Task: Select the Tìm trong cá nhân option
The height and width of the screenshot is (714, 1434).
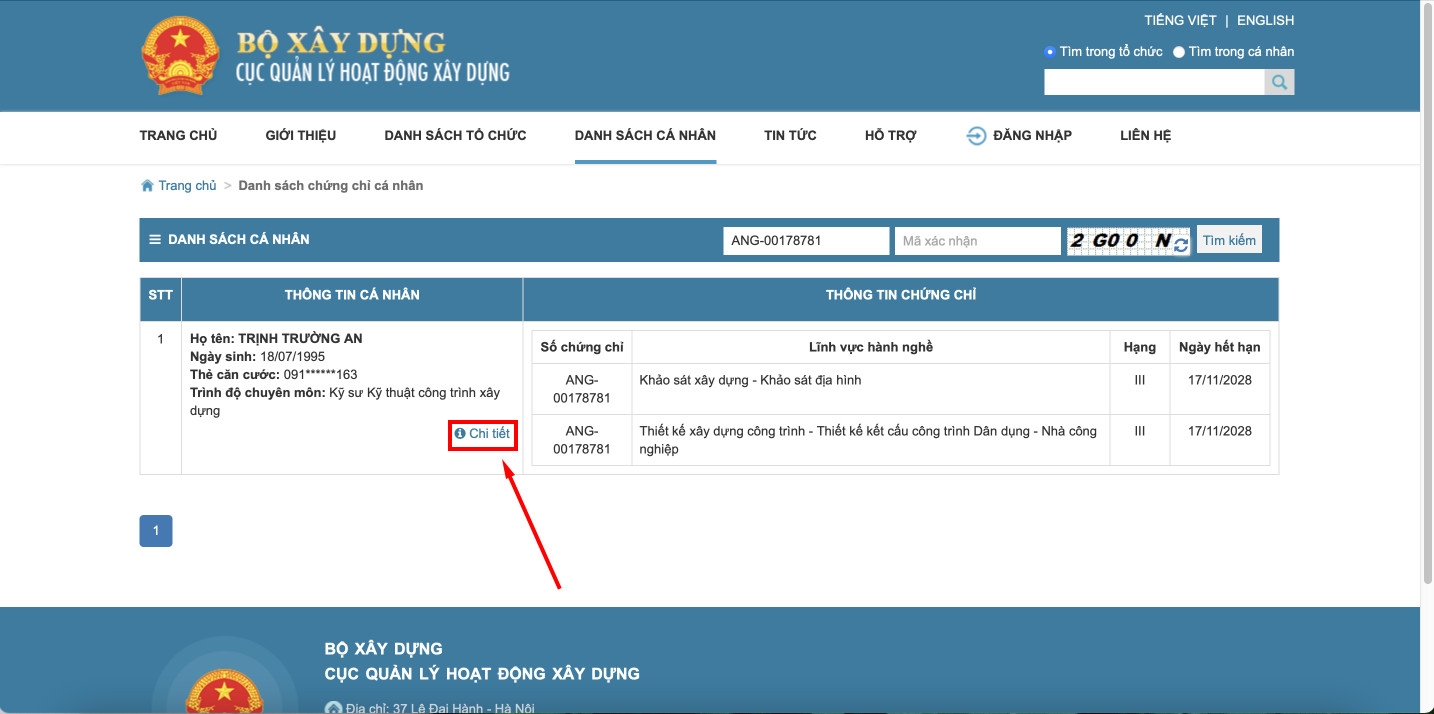Action: [x=1178, y=51]
